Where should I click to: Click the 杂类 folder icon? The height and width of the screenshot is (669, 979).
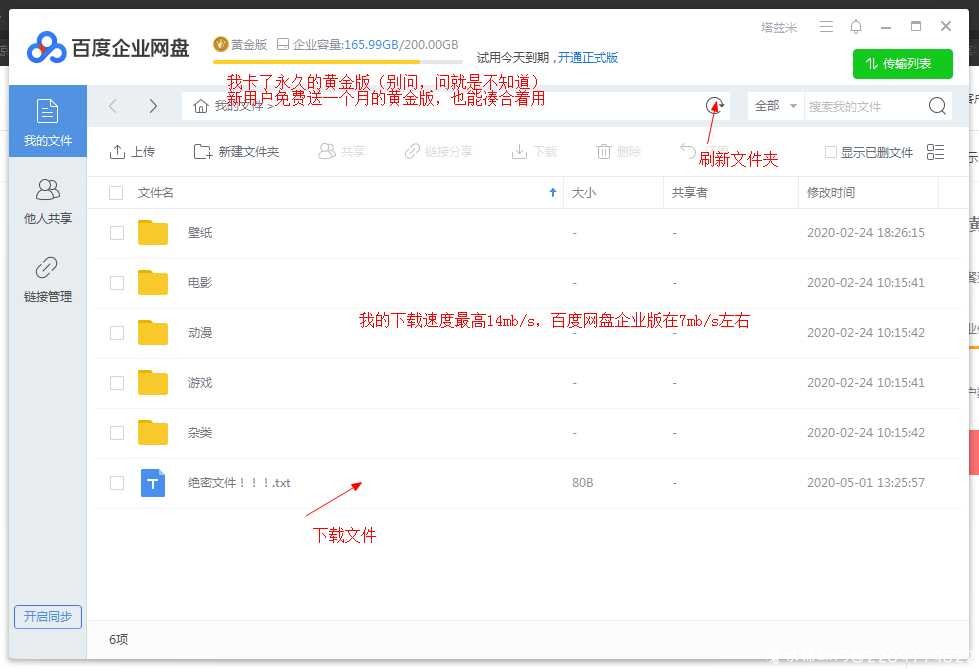click(x=153, y=432)
